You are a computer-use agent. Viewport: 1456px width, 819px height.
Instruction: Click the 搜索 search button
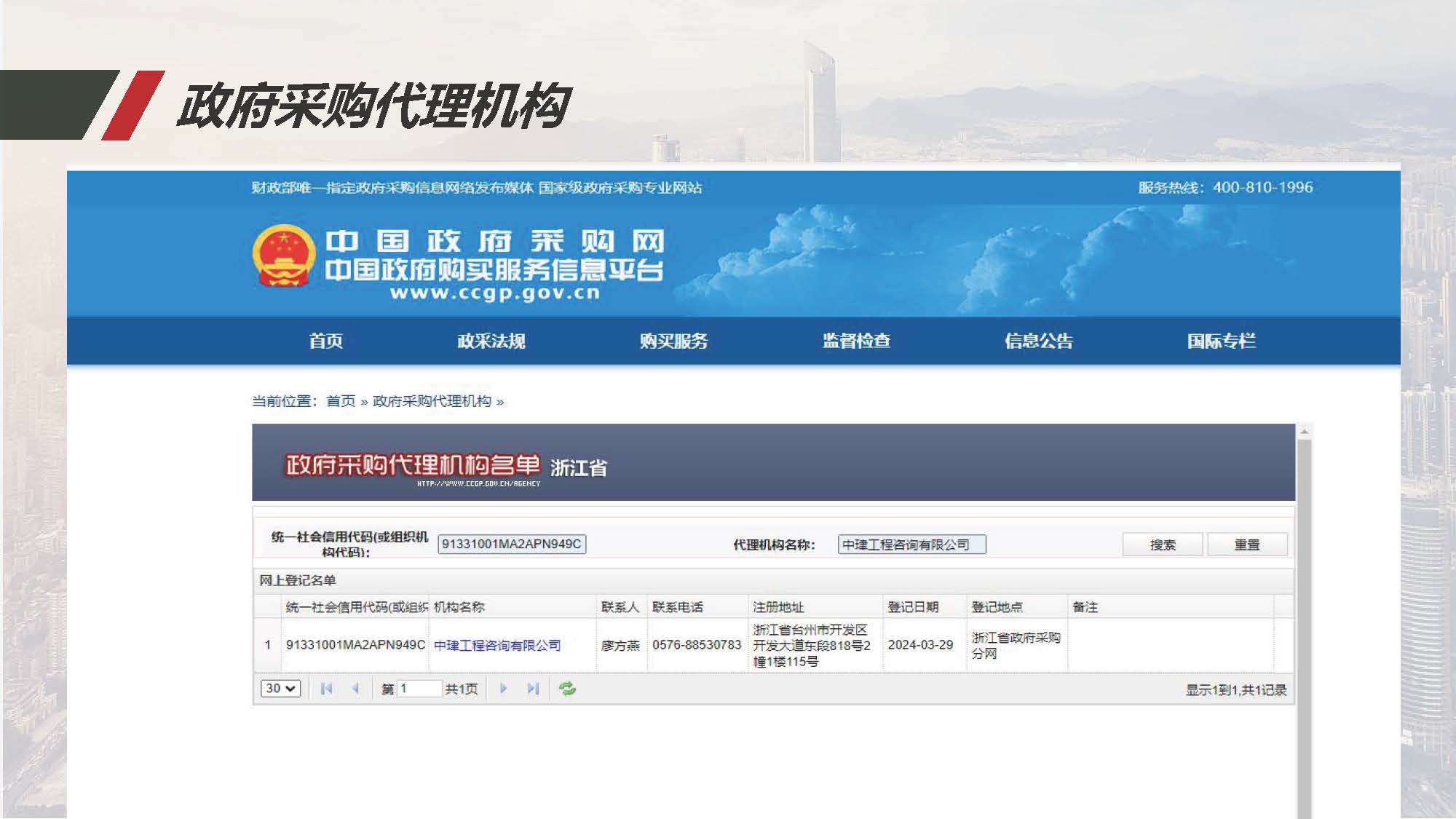(x=1163, y=545)
